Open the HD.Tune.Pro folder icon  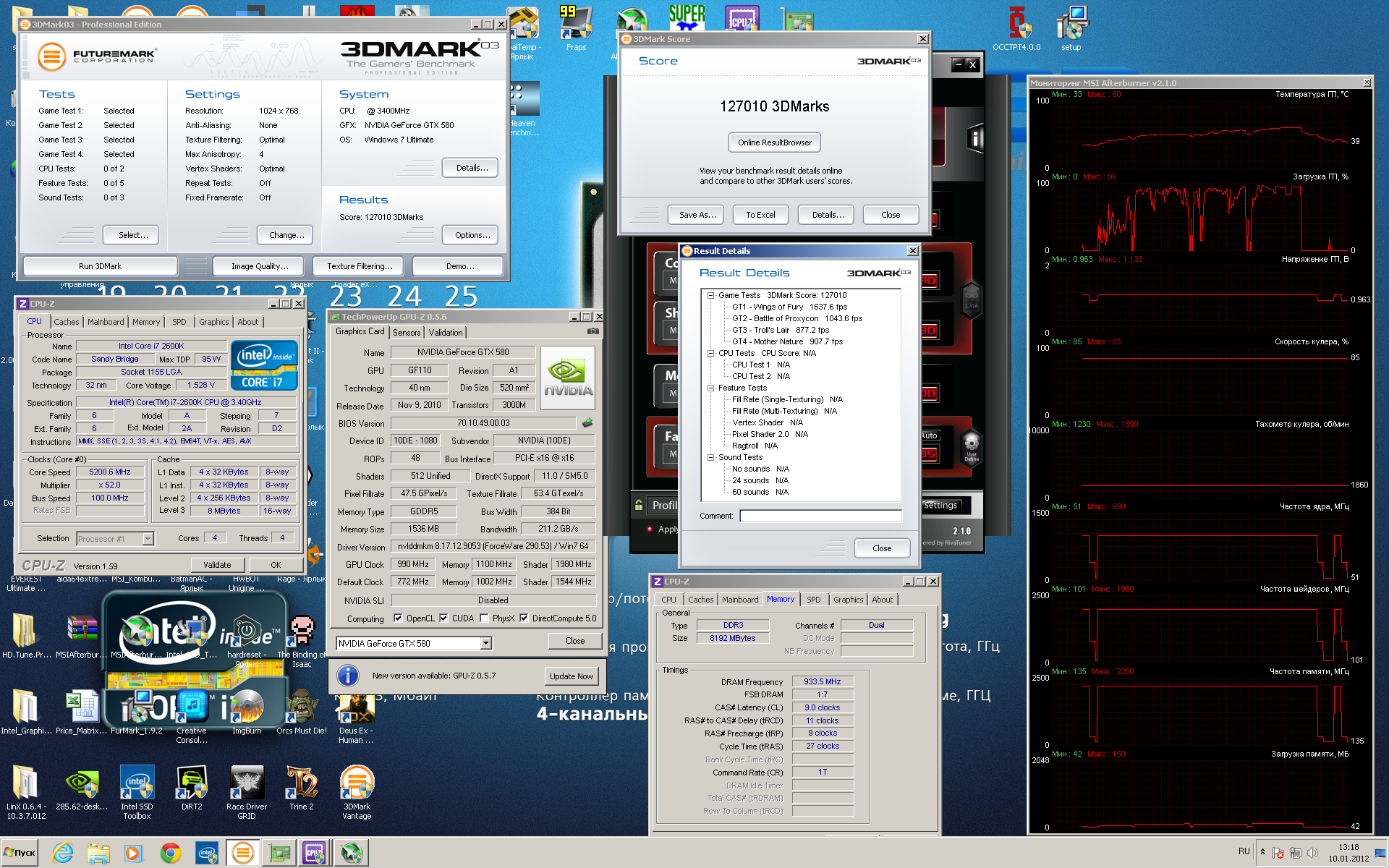point(26,636)
